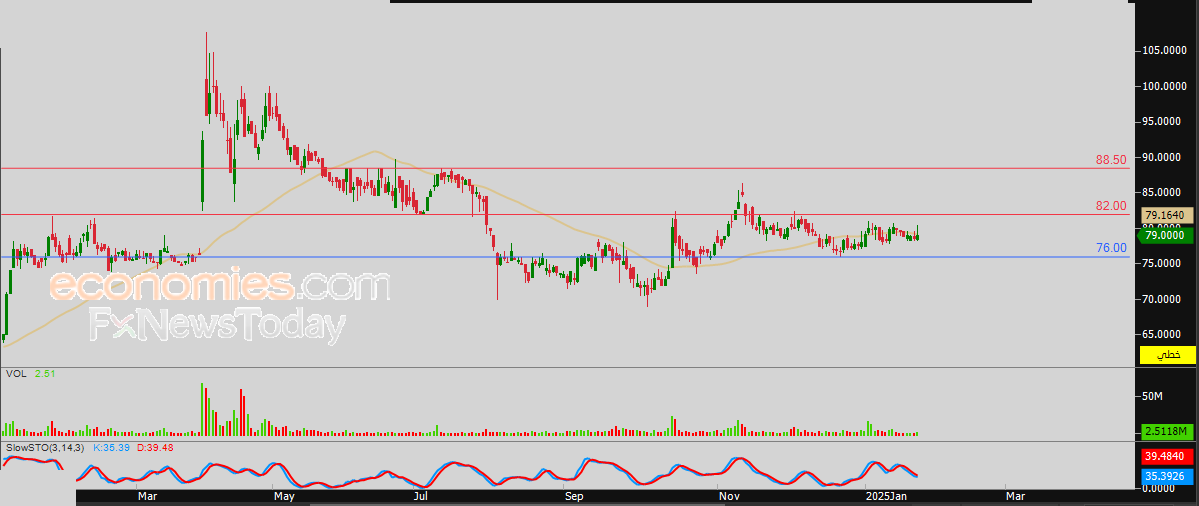The image size is (1199, 506).
Task: Click the 2025Jan date axis label
Action: coord(886,497)
